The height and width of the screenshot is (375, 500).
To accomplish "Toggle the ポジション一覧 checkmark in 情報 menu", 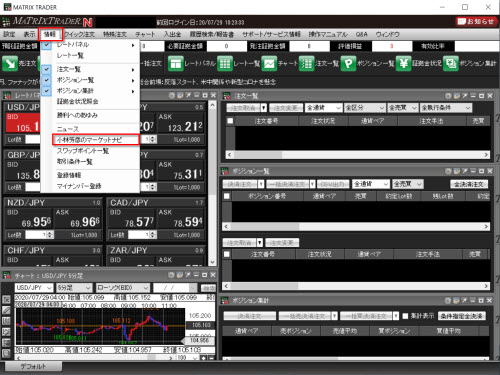I will coord(47,80).
